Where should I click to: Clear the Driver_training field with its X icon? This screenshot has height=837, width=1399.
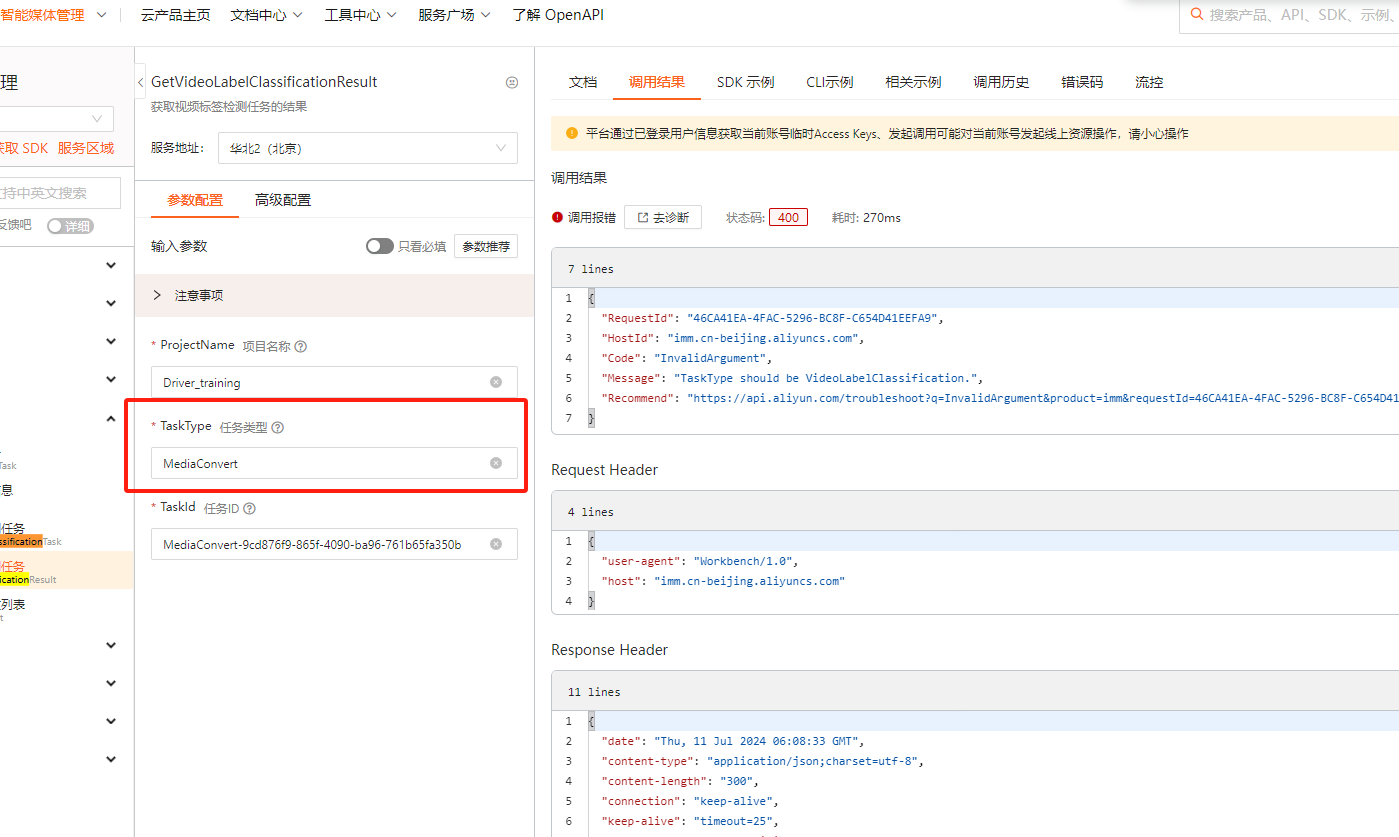pos(496,382)
